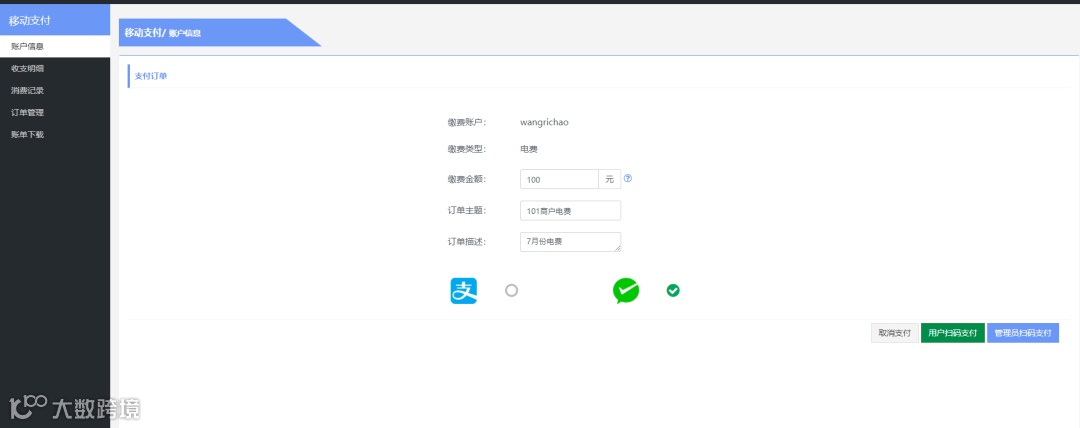
Task: Focus the 缴费金额 input field
Action: (x=559, y=179)
